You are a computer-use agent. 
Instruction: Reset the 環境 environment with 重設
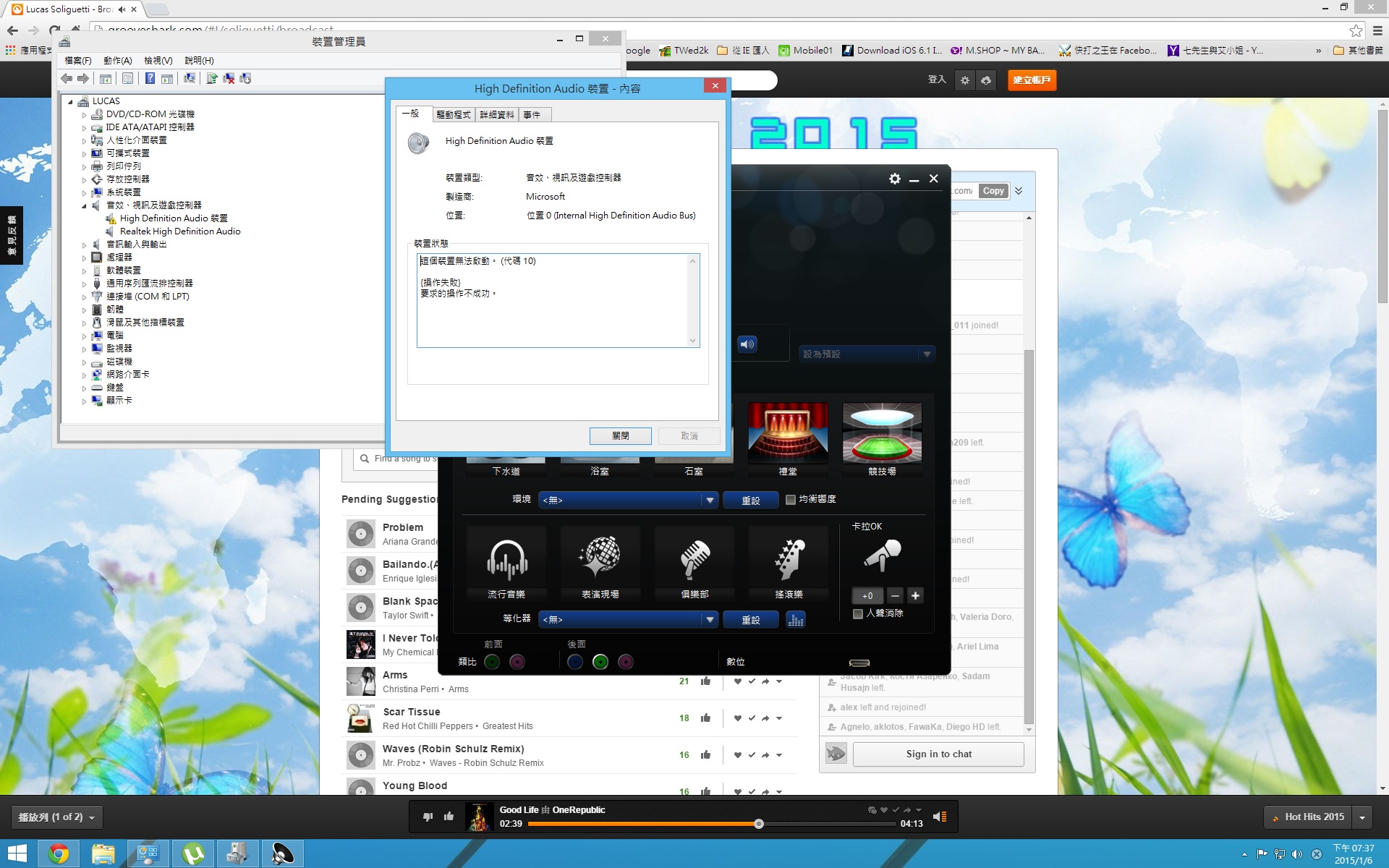[751, 500]
